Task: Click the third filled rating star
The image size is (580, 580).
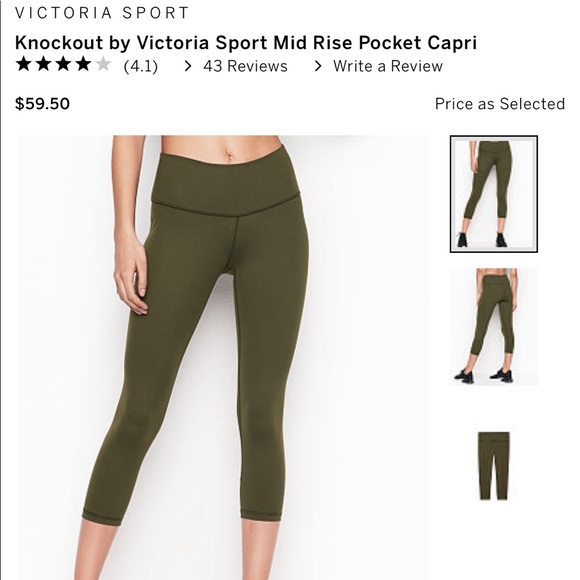Action: 63,64
